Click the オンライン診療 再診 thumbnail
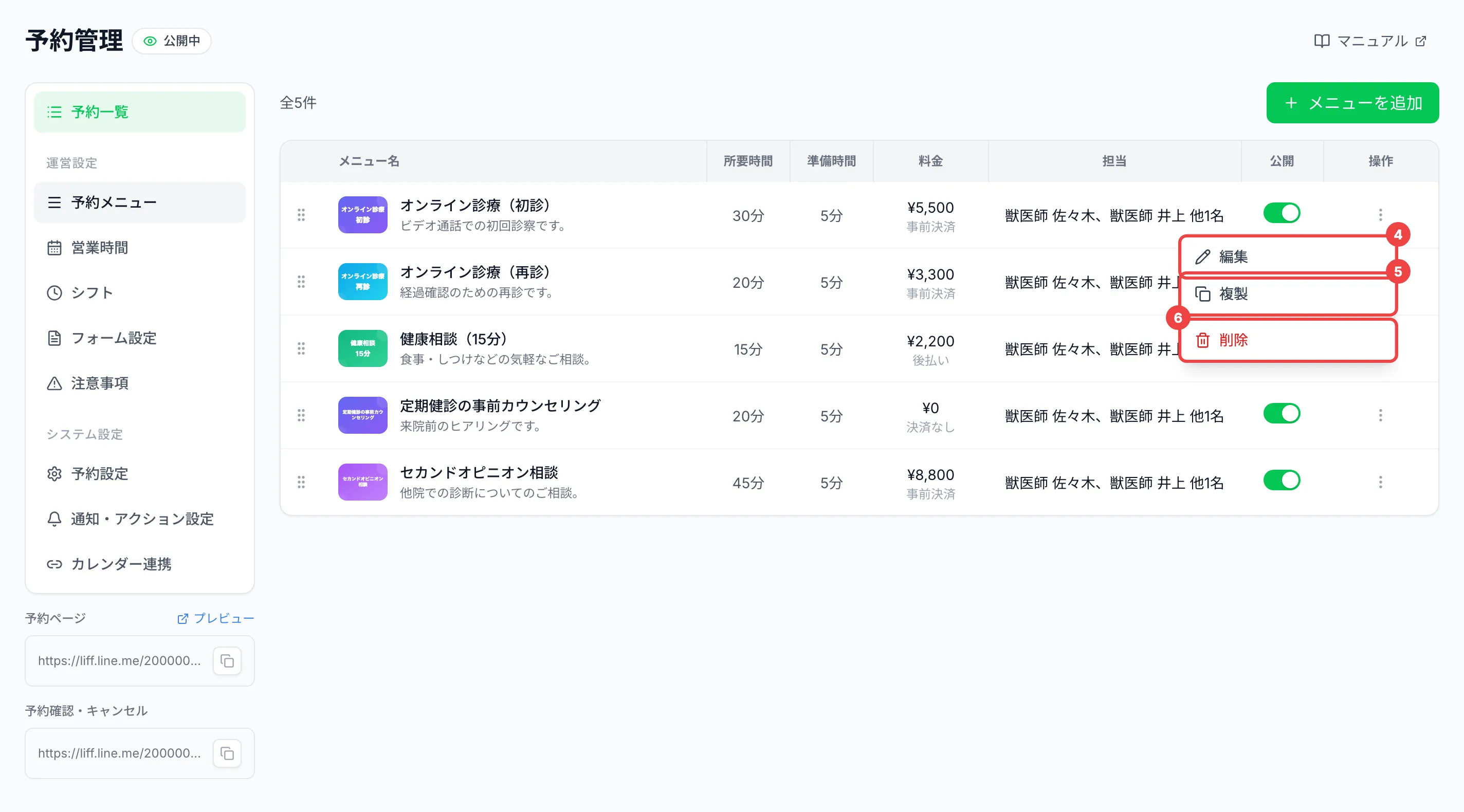The image size is (1464, 812). (362, 282)
